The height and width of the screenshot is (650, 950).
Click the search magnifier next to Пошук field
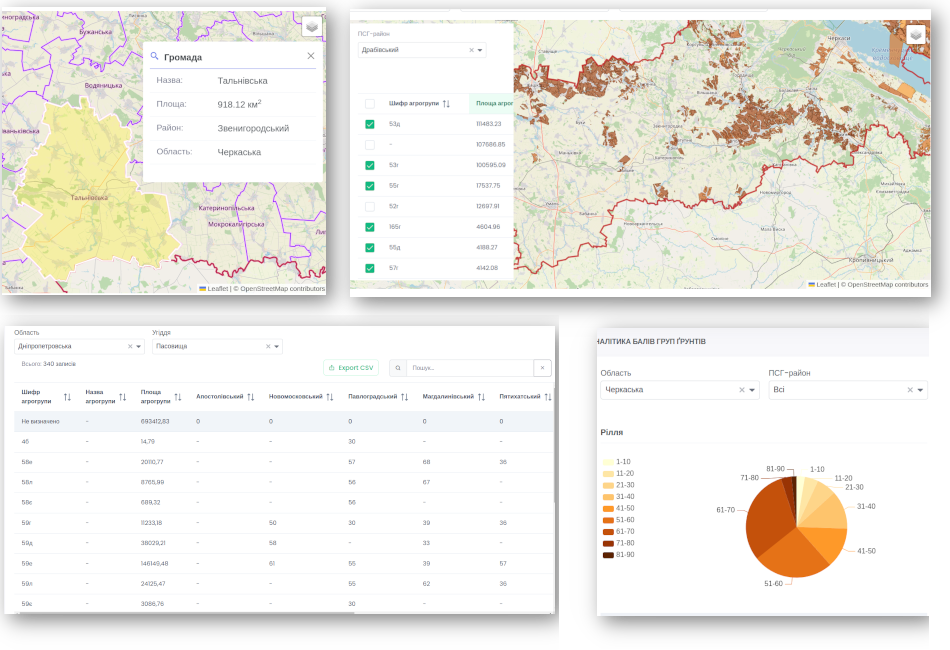coord(397,368)
